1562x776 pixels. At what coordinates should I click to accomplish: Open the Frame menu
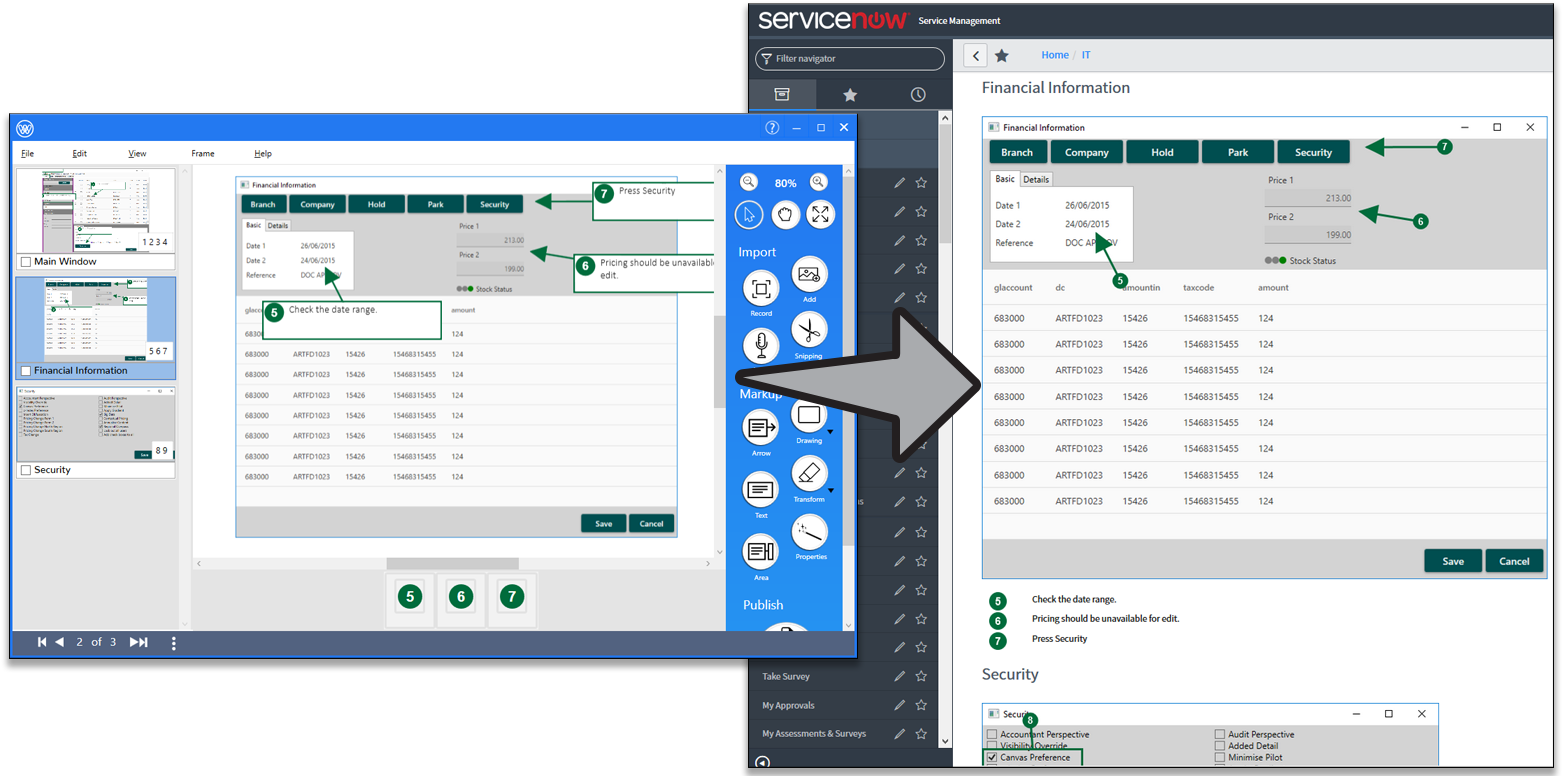pyautogui.click(x=203, y=154)
